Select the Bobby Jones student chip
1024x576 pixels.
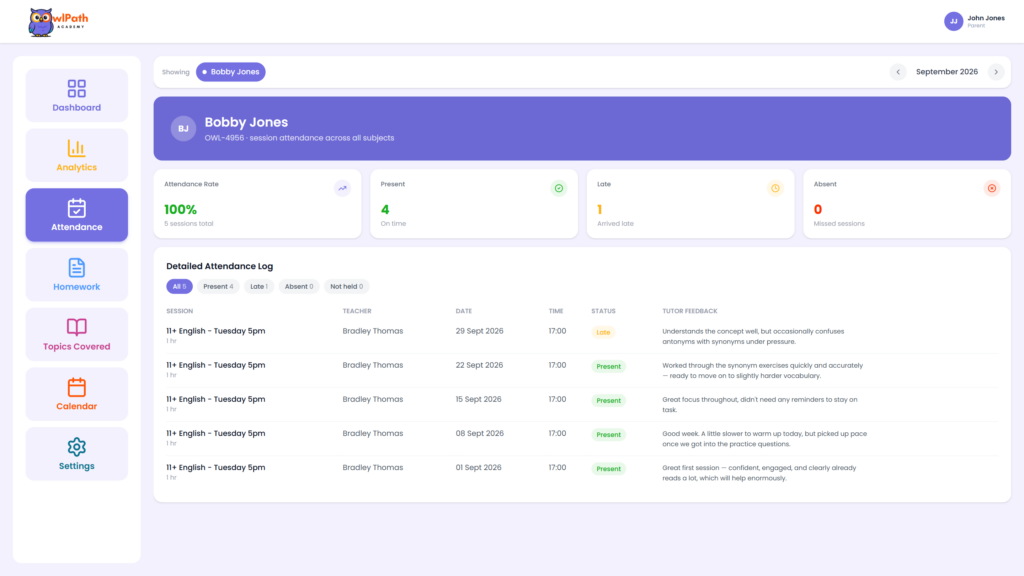[231, 72]
